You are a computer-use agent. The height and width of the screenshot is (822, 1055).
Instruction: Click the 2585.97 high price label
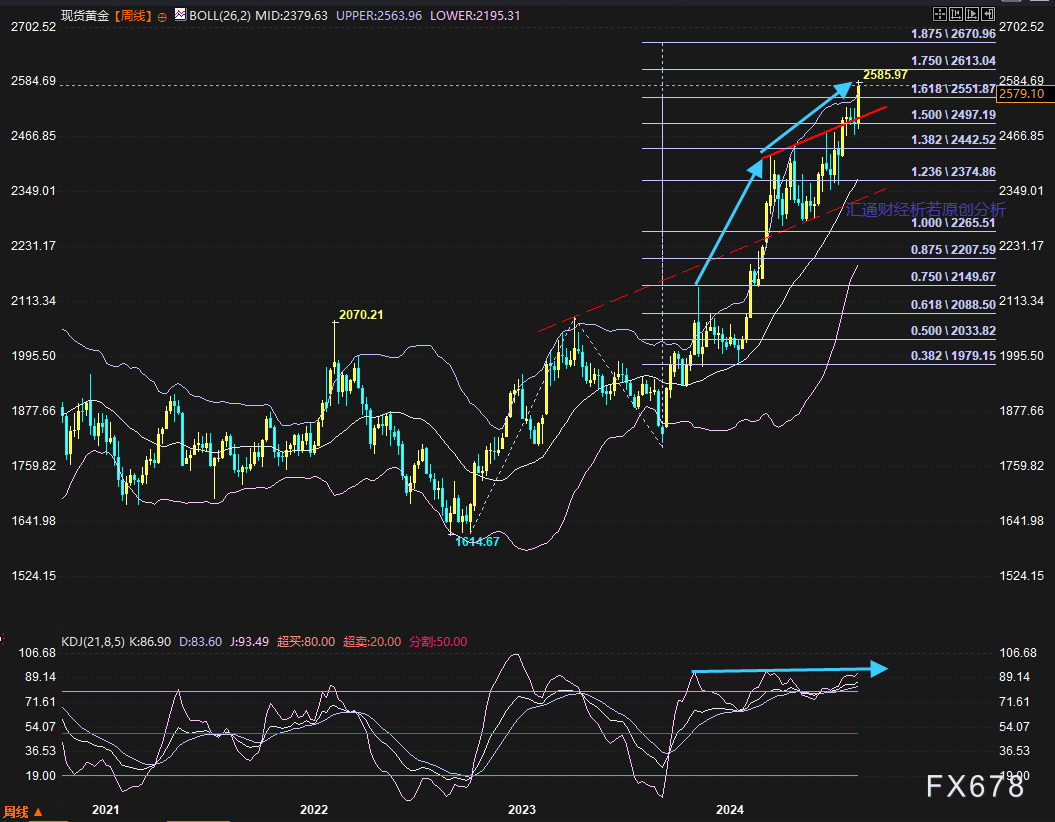tap(885, 75)
